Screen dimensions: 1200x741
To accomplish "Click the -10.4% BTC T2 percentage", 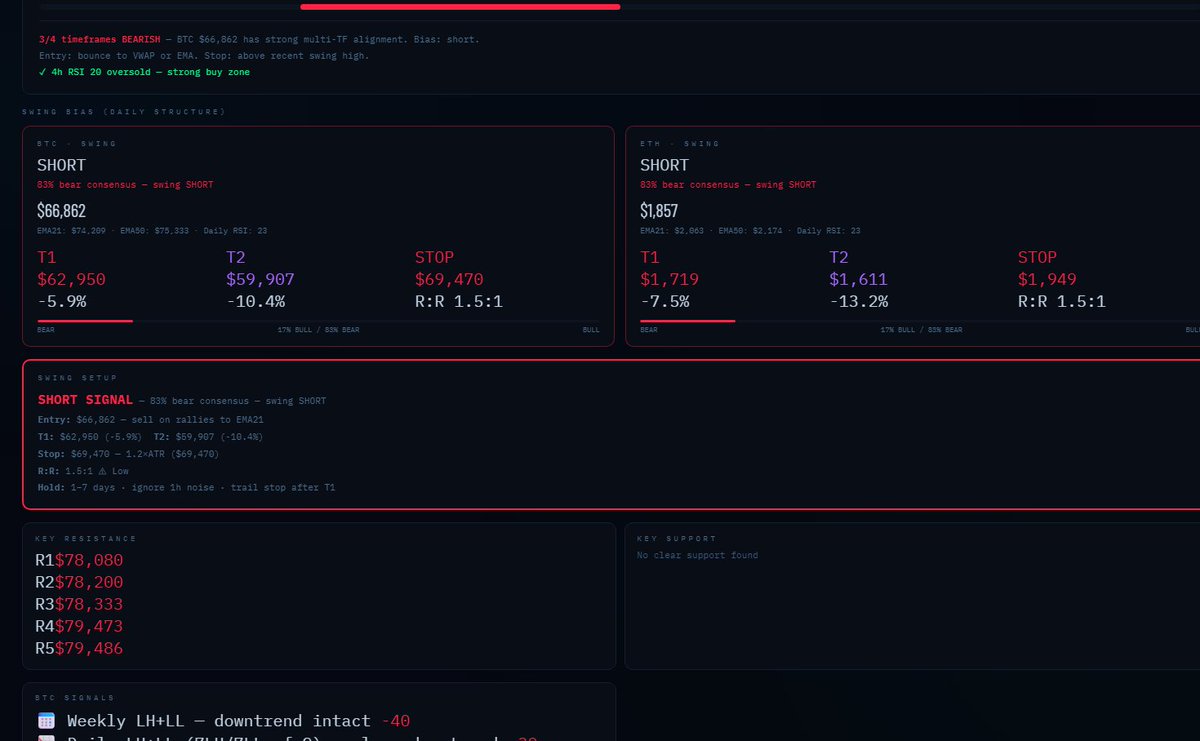I will tap(255, 301).
